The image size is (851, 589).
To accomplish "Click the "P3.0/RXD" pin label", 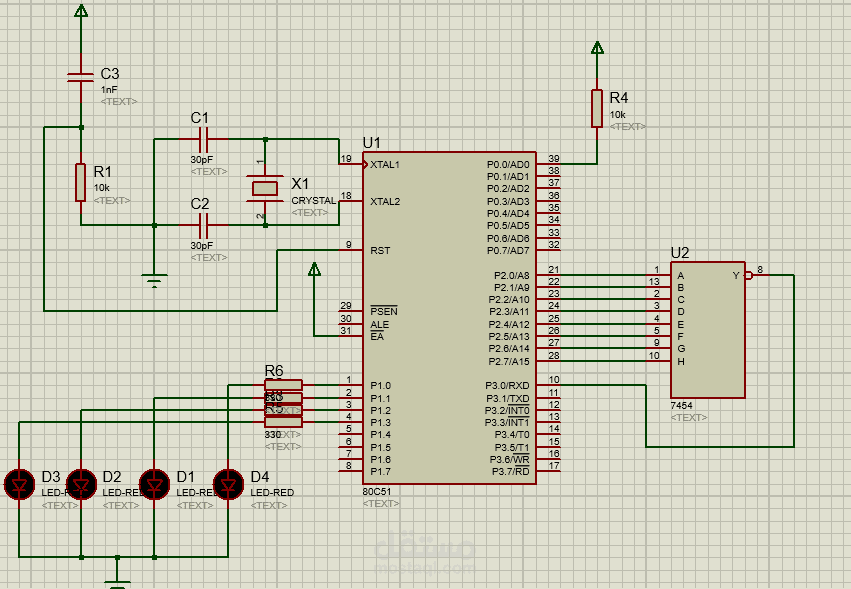I will (507, 385).
